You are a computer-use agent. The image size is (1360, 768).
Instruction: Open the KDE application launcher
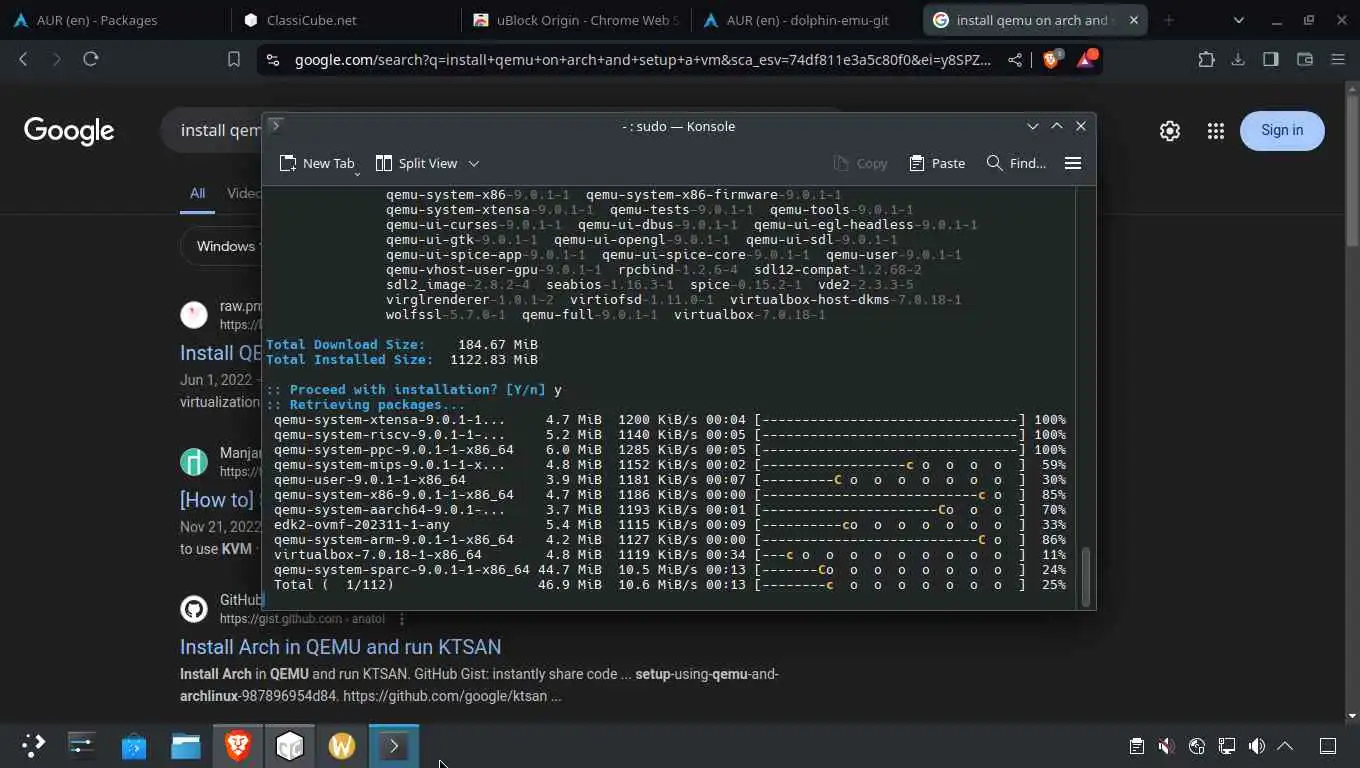(33, 745)
